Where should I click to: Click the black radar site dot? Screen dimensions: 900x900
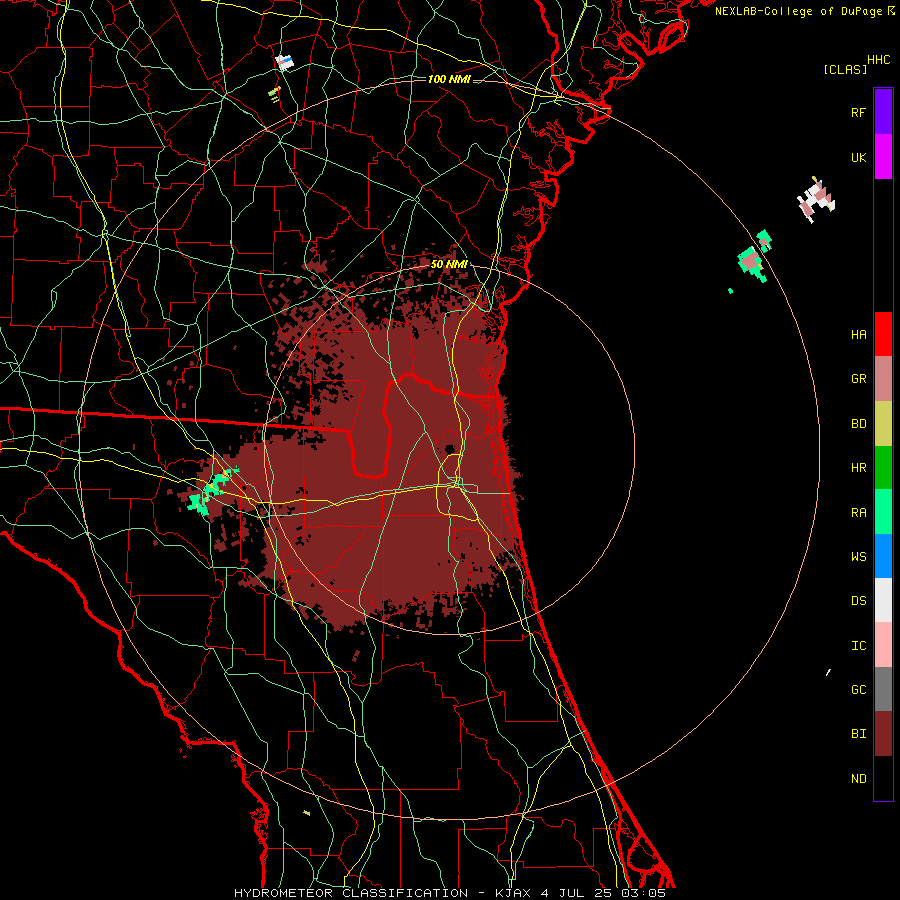[449, 449]
